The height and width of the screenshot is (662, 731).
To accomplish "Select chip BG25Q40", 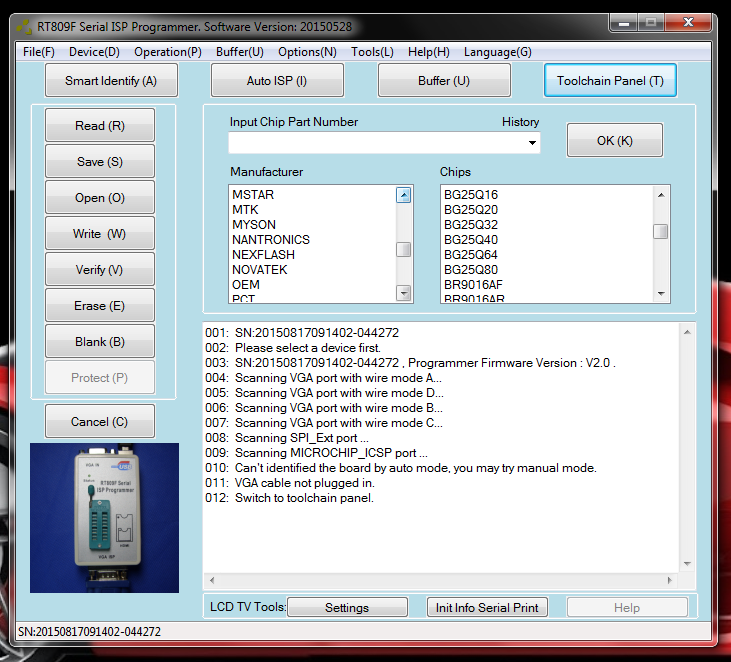I will point(471,240).
